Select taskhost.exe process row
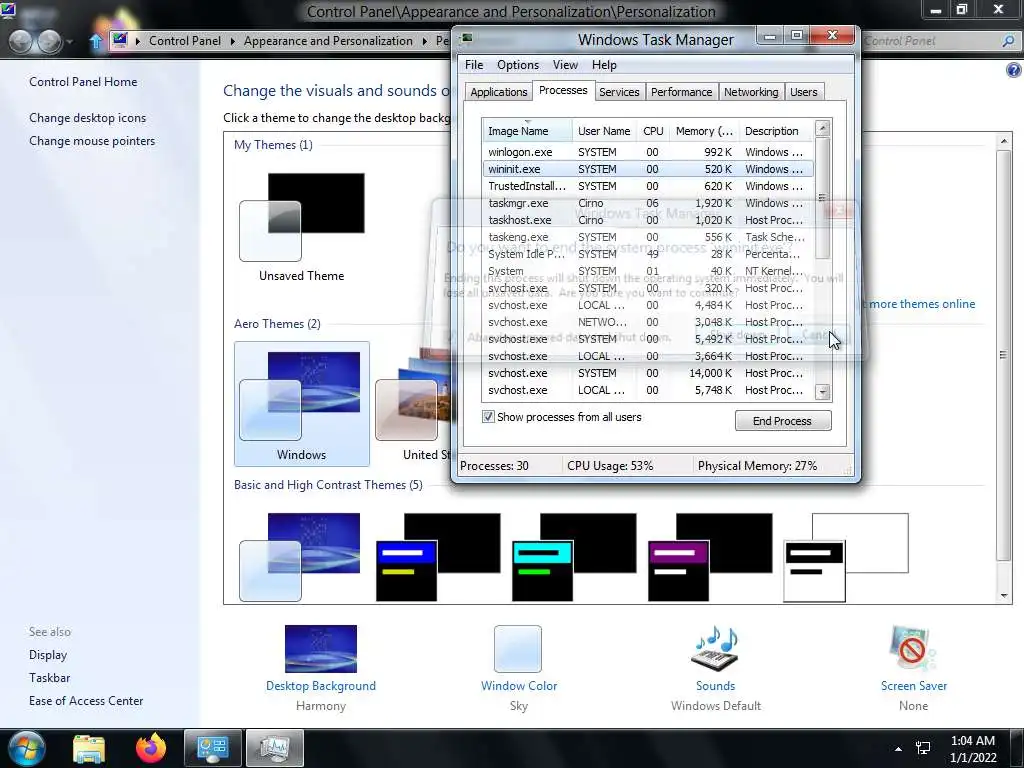 648,219
